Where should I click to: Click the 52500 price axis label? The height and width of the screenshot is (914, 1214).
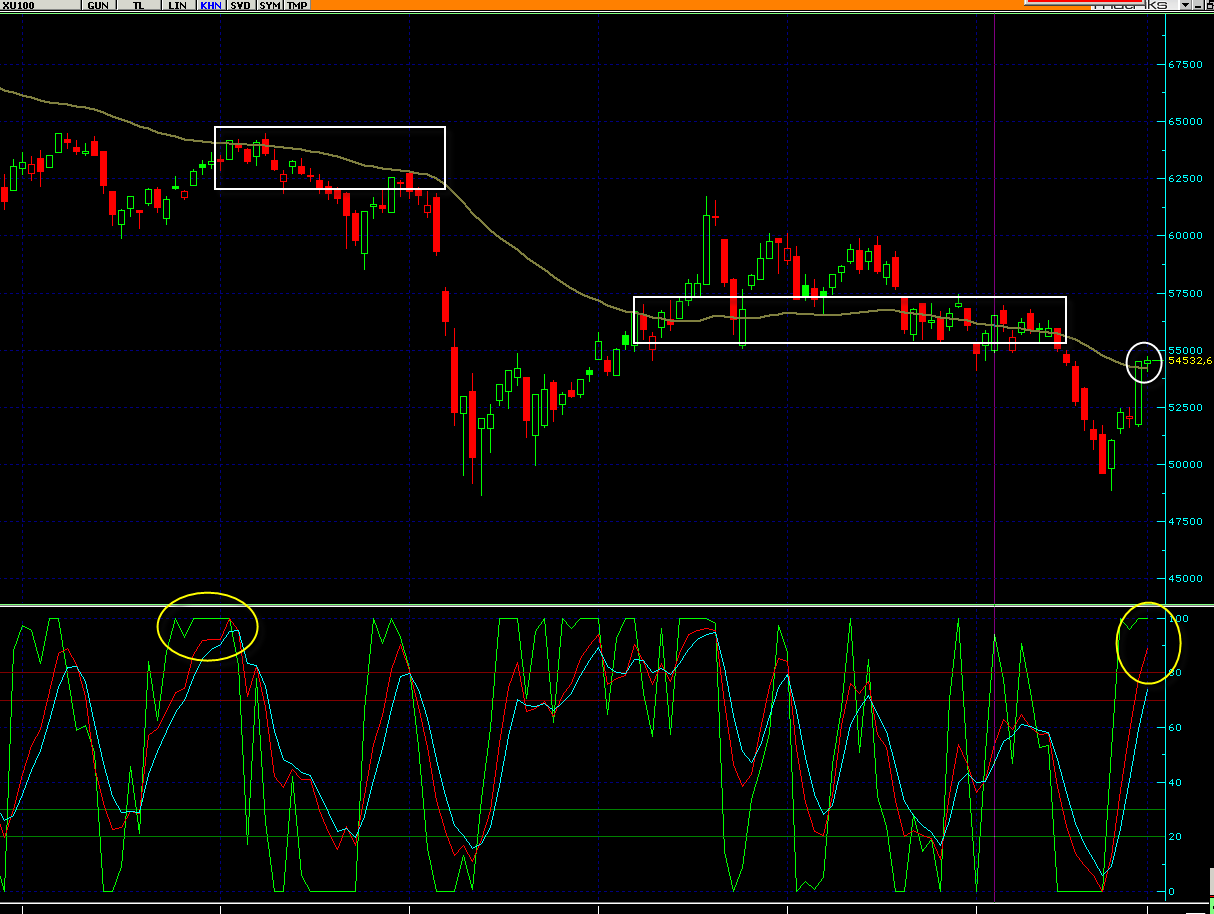1185,407
